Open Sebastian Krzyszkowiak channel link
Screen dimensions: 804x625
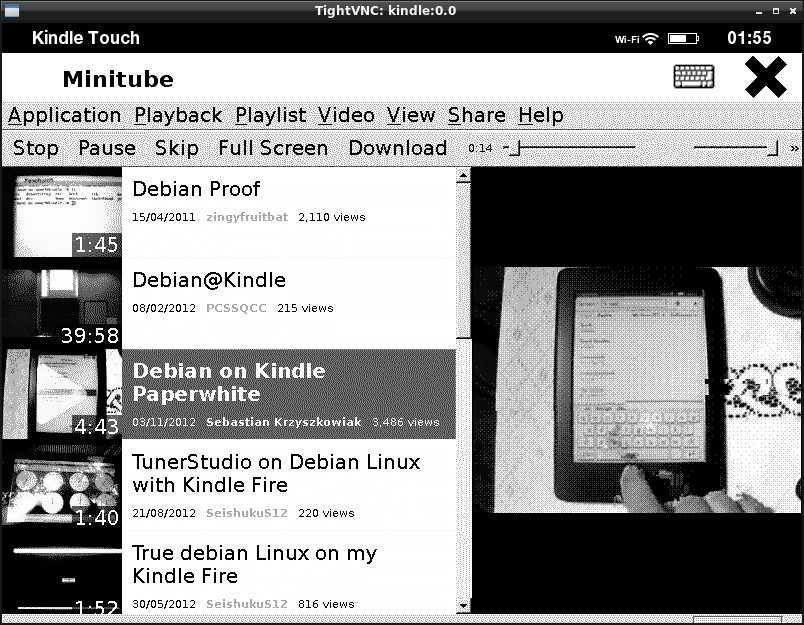click(x=284, y=422)
